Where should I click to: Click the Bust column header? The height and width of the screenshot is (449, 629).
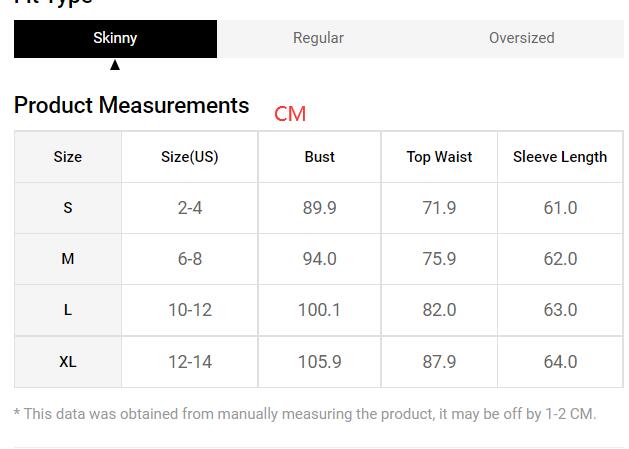point(319,156)
